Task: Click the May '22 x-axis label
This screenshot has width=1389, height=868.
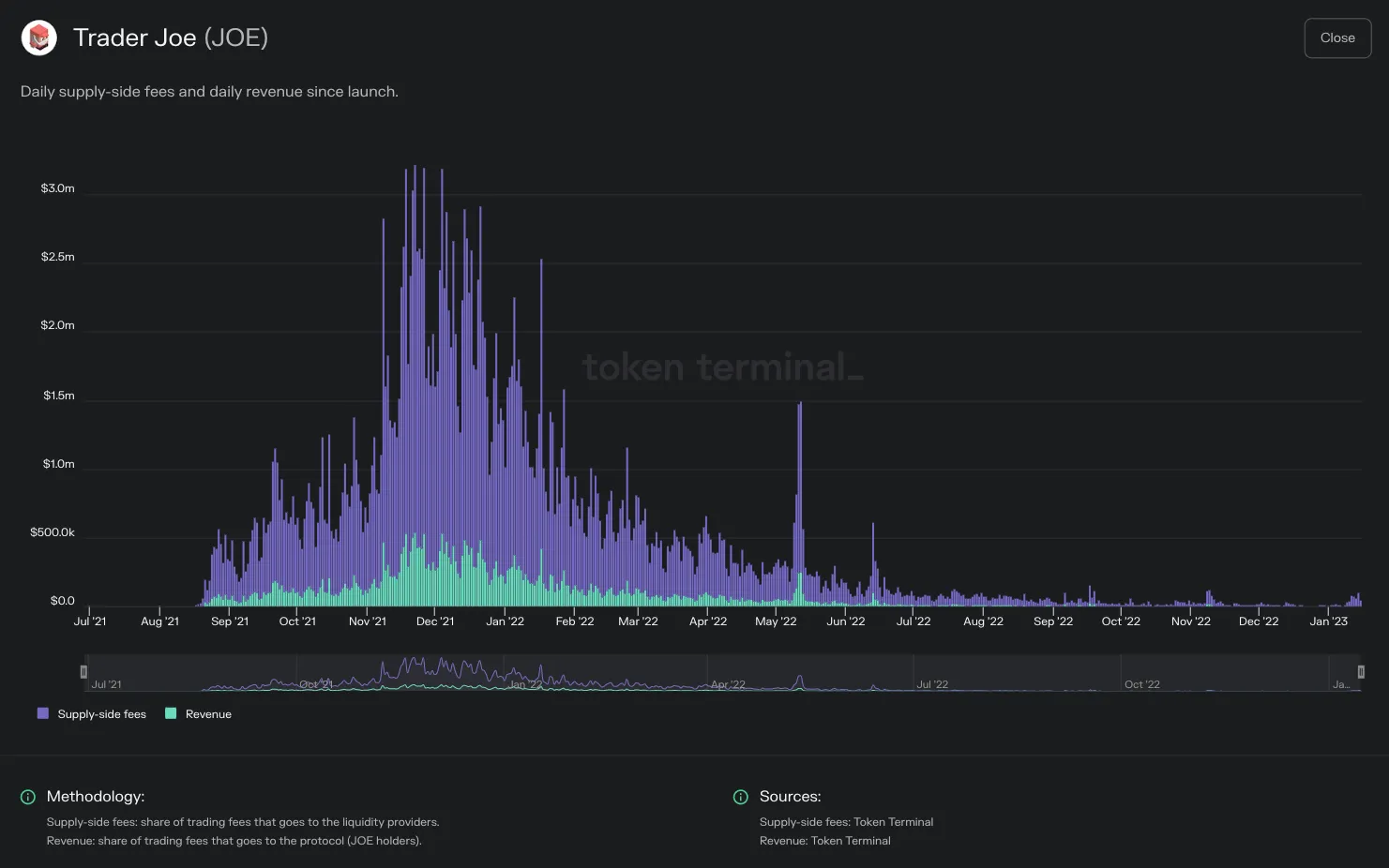Action: coord(776,621)
